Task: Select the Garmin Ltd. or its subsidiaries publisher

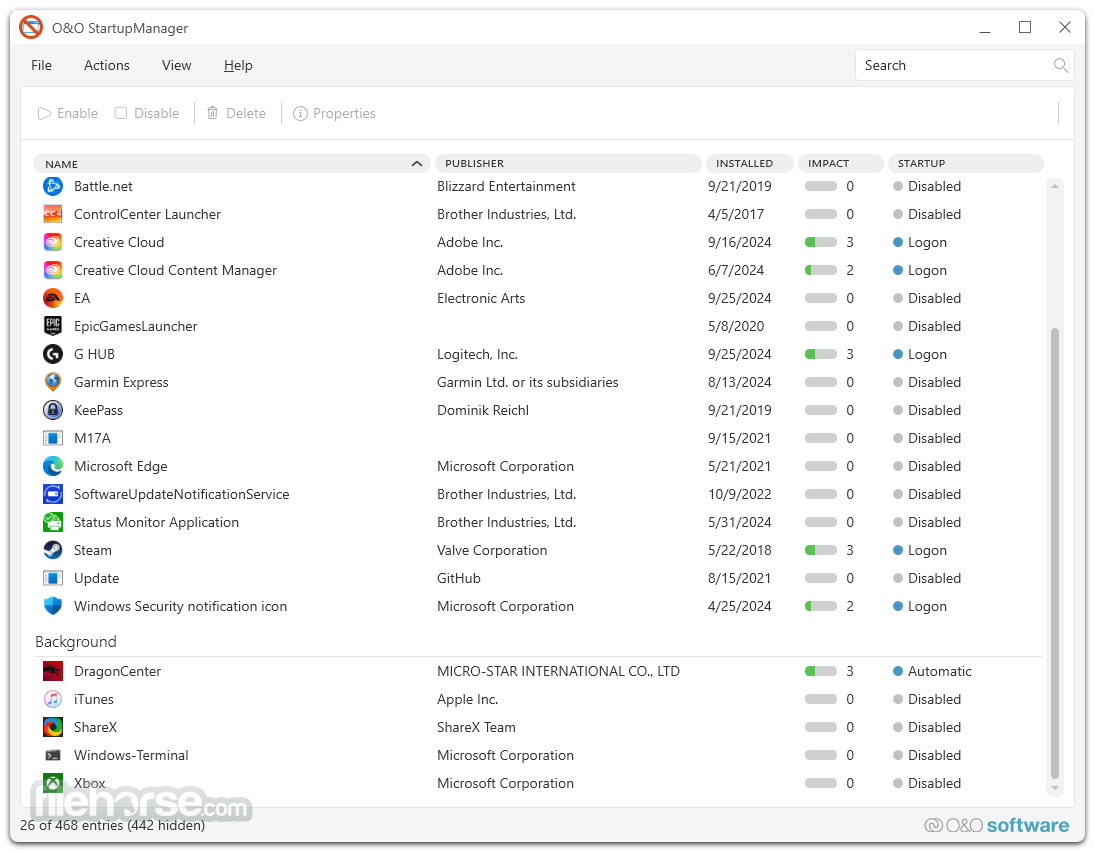Action: coord(528,383)
